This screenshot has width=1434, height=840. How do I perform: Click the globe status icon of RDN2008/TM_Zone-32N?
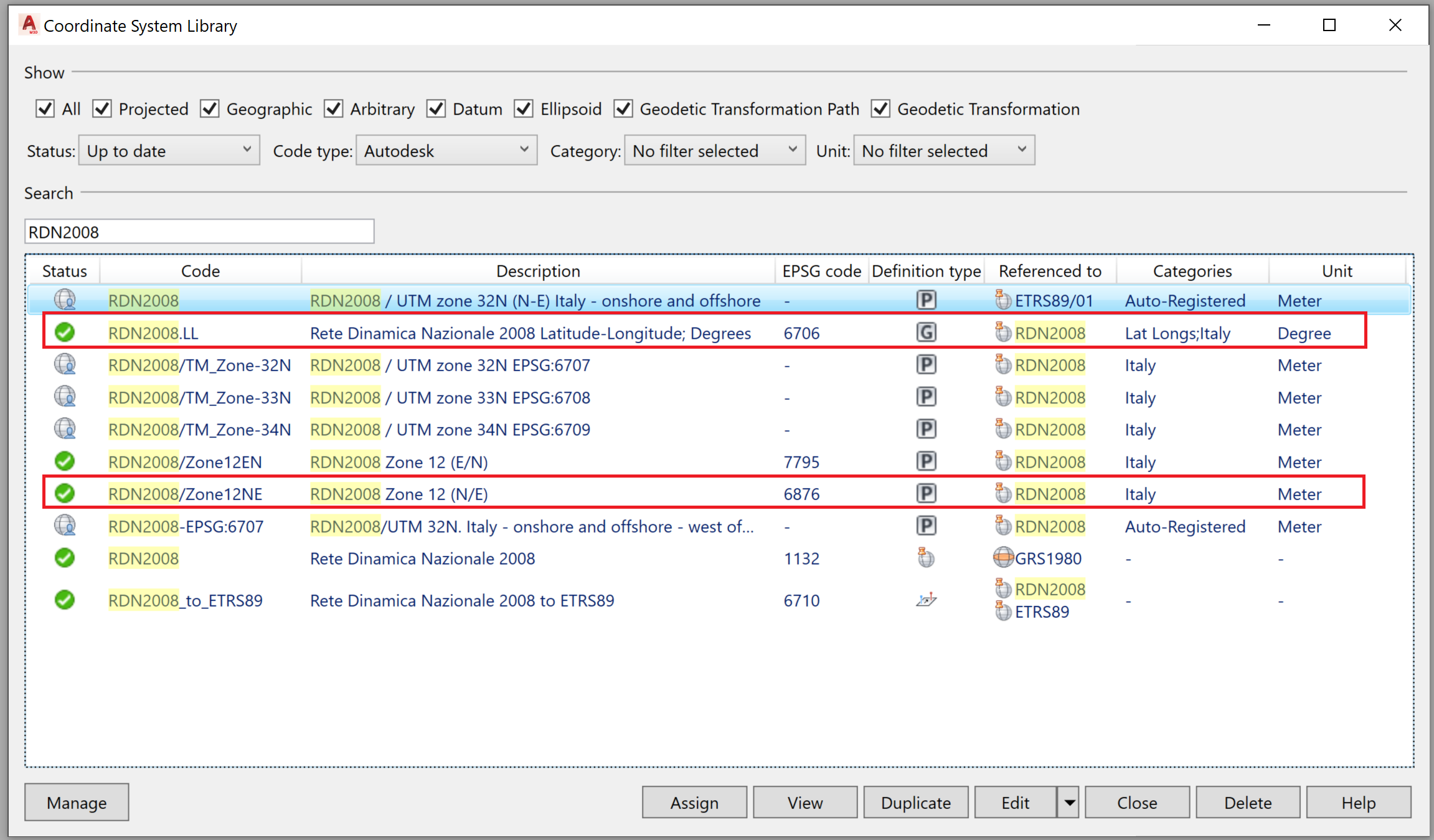65,364
